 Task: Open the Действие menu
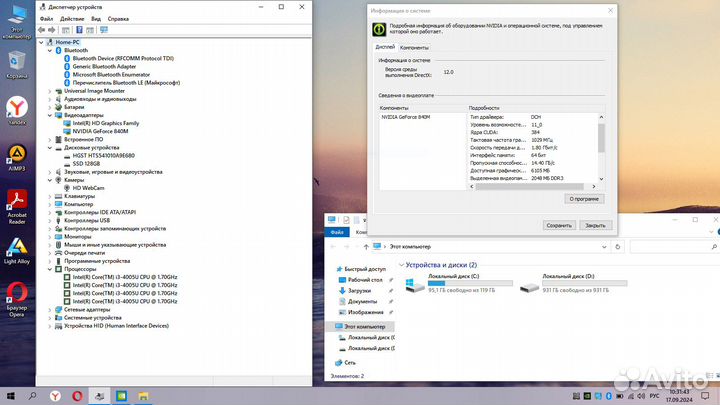72,19
